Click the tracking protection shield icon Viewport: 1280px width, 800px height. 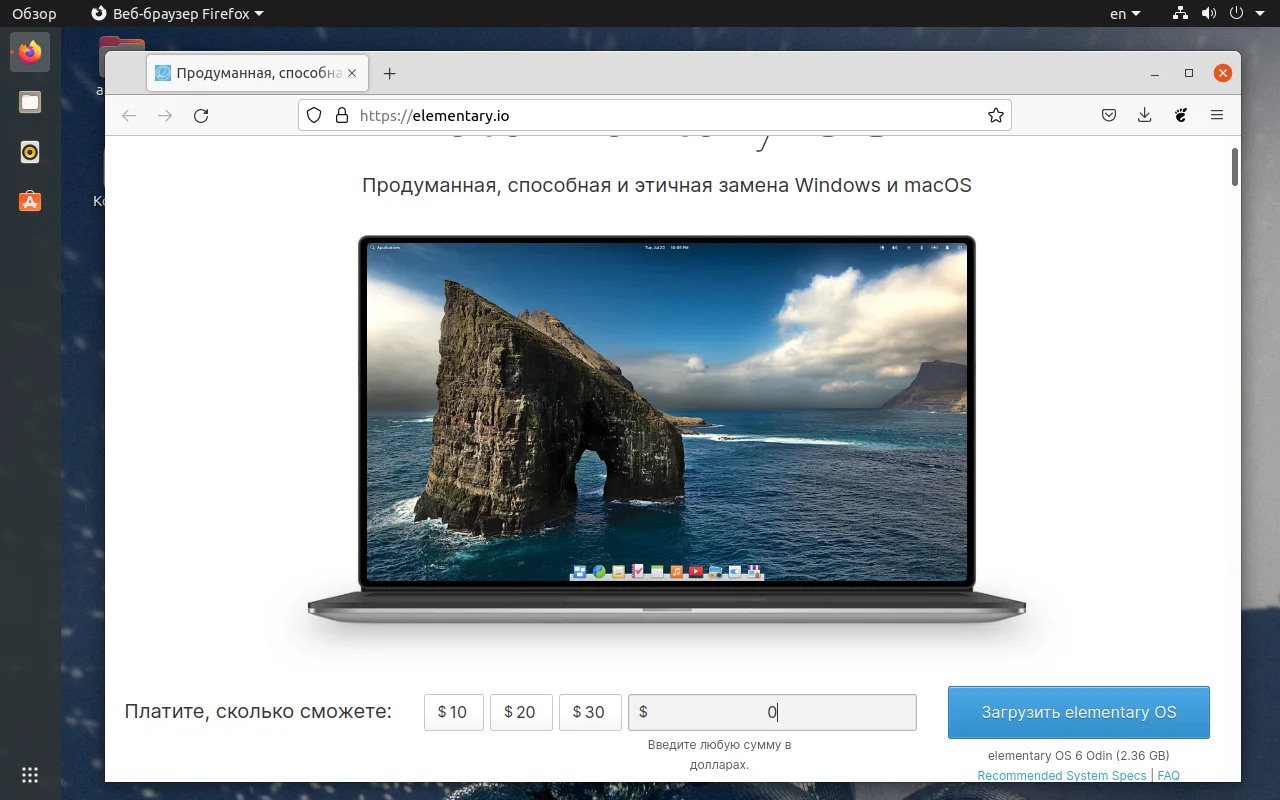pyautogui.click(x=314, y=115)
